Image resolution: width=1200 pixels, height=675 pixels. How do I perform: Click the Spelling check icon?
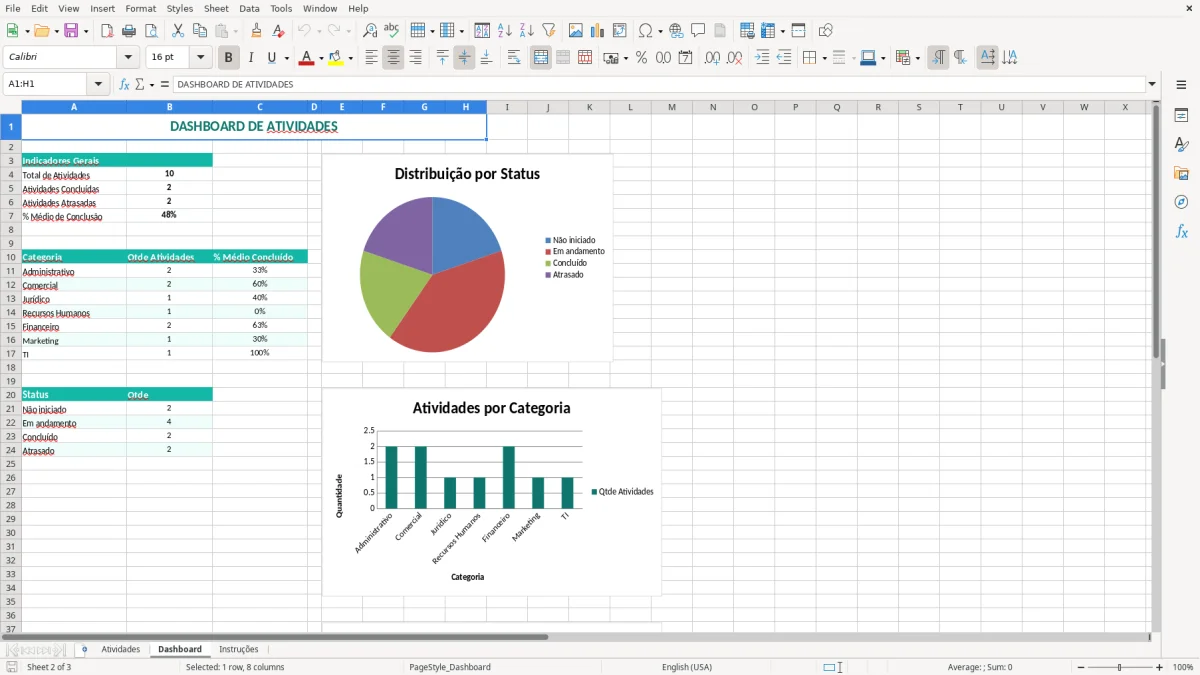click(x=392, y=31)
